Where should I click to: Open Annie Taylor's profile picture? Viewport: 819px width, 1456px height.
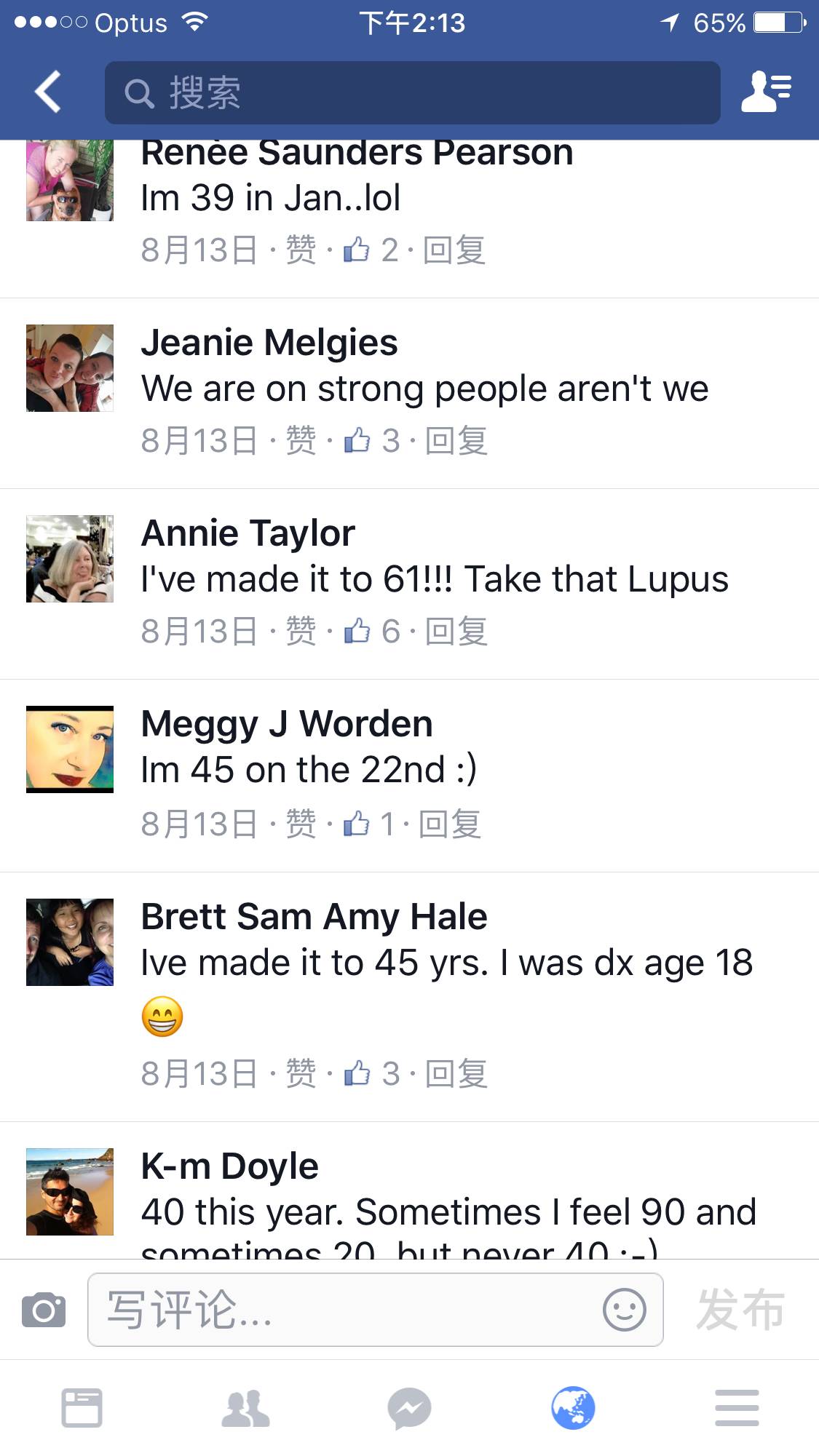tap(70, 559)
